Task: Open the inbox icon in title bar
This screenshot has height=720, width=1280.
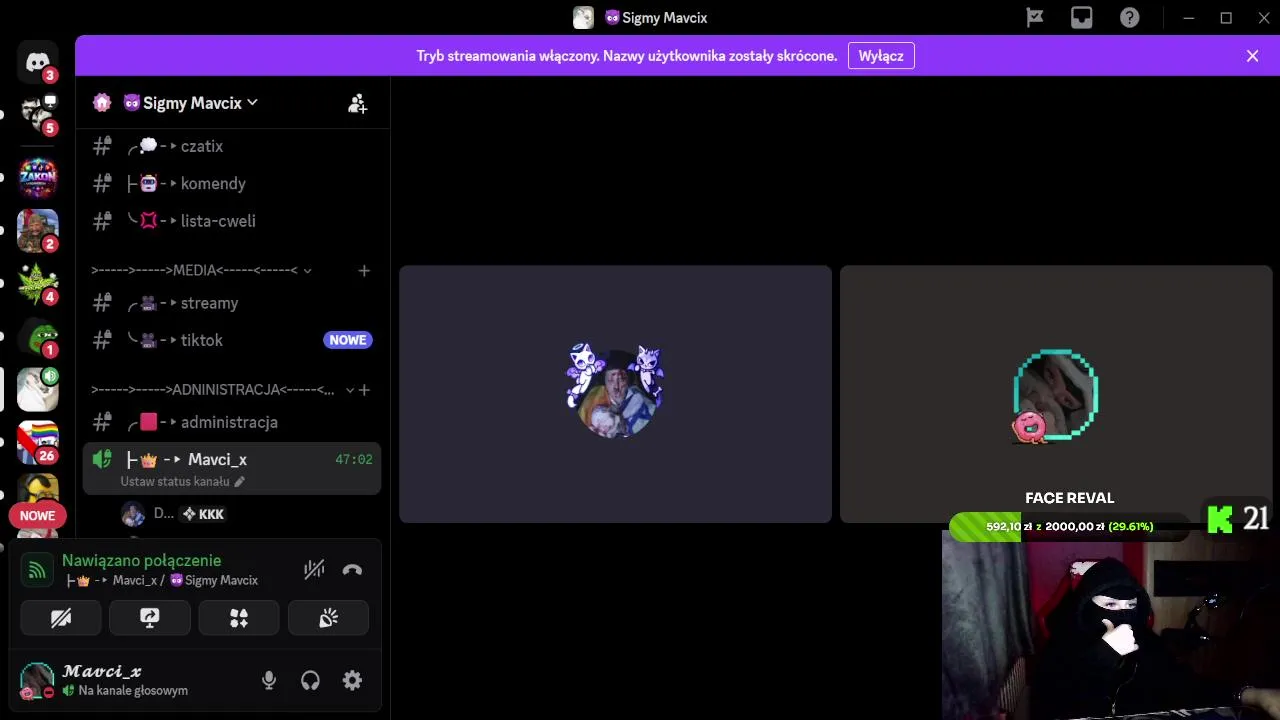Action: [x=1082, y=18]
